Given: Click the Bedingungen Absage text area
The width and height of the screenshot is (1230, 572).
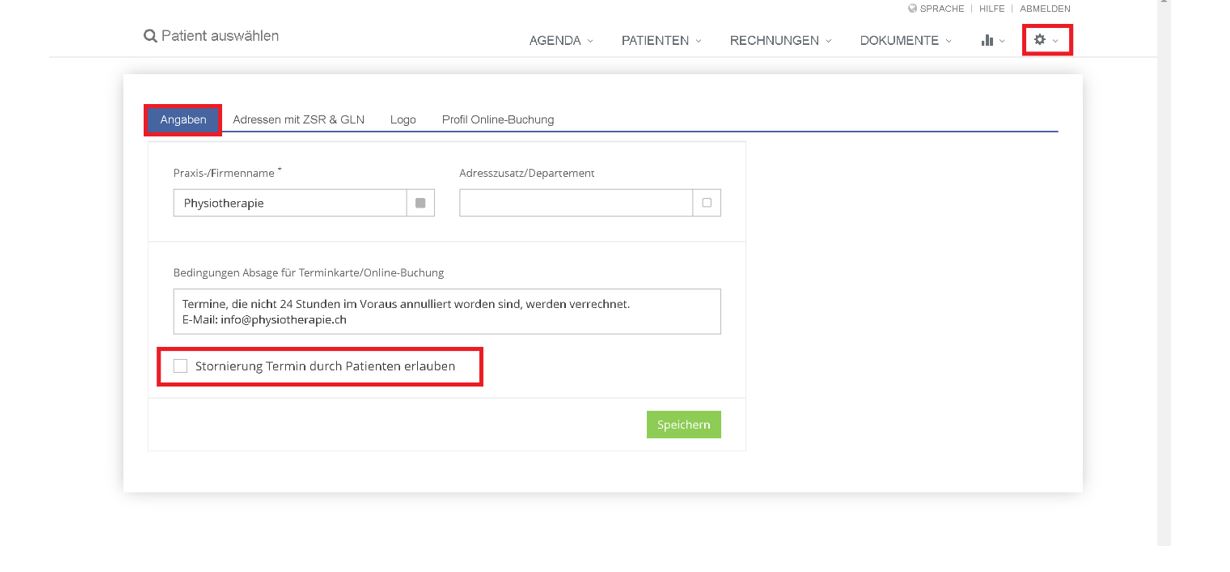Looking at the screenshot, I should (447, 311).
